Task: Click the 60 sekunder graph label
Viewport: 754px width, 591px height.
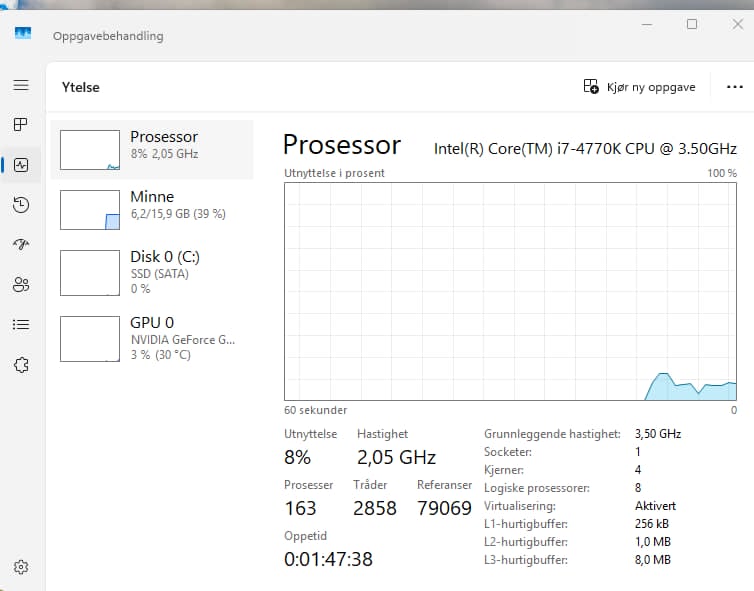Action: [x=315, y=410]
